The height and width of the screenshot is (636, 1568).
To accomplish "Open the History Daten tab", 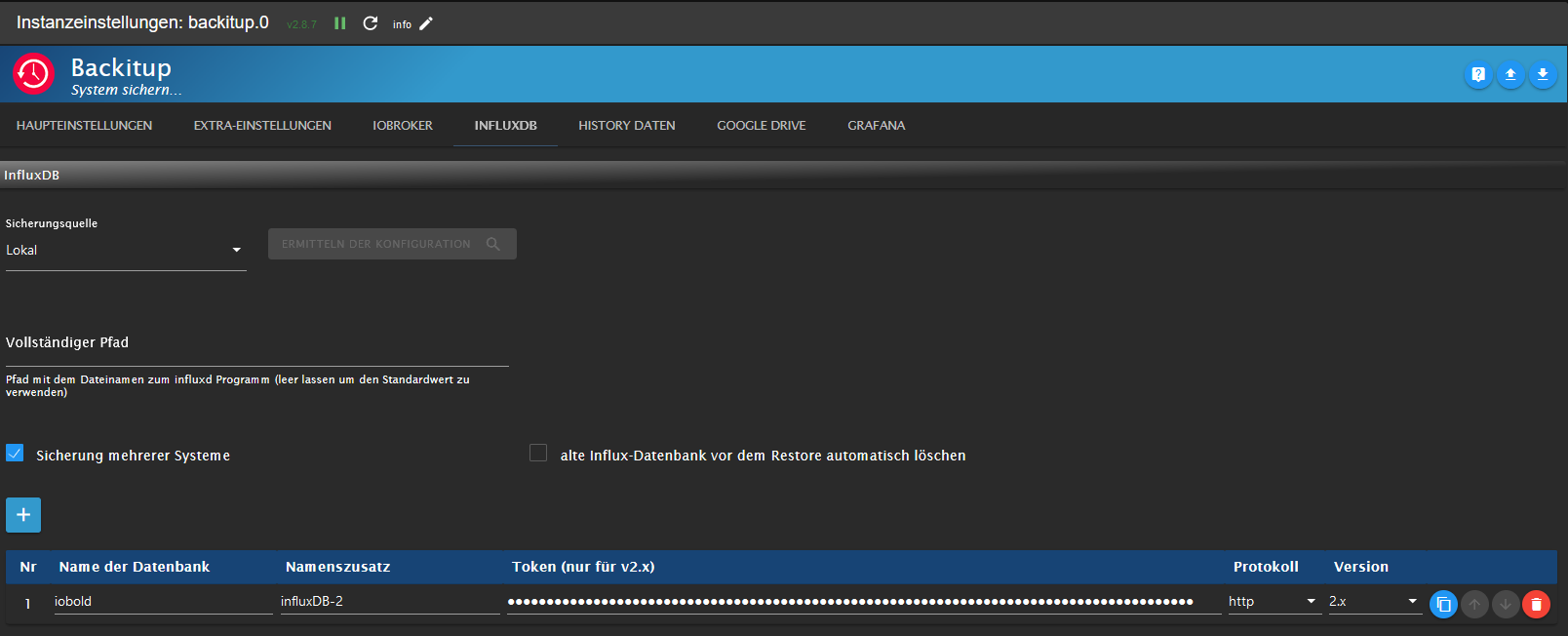I will tap(627, 126).
